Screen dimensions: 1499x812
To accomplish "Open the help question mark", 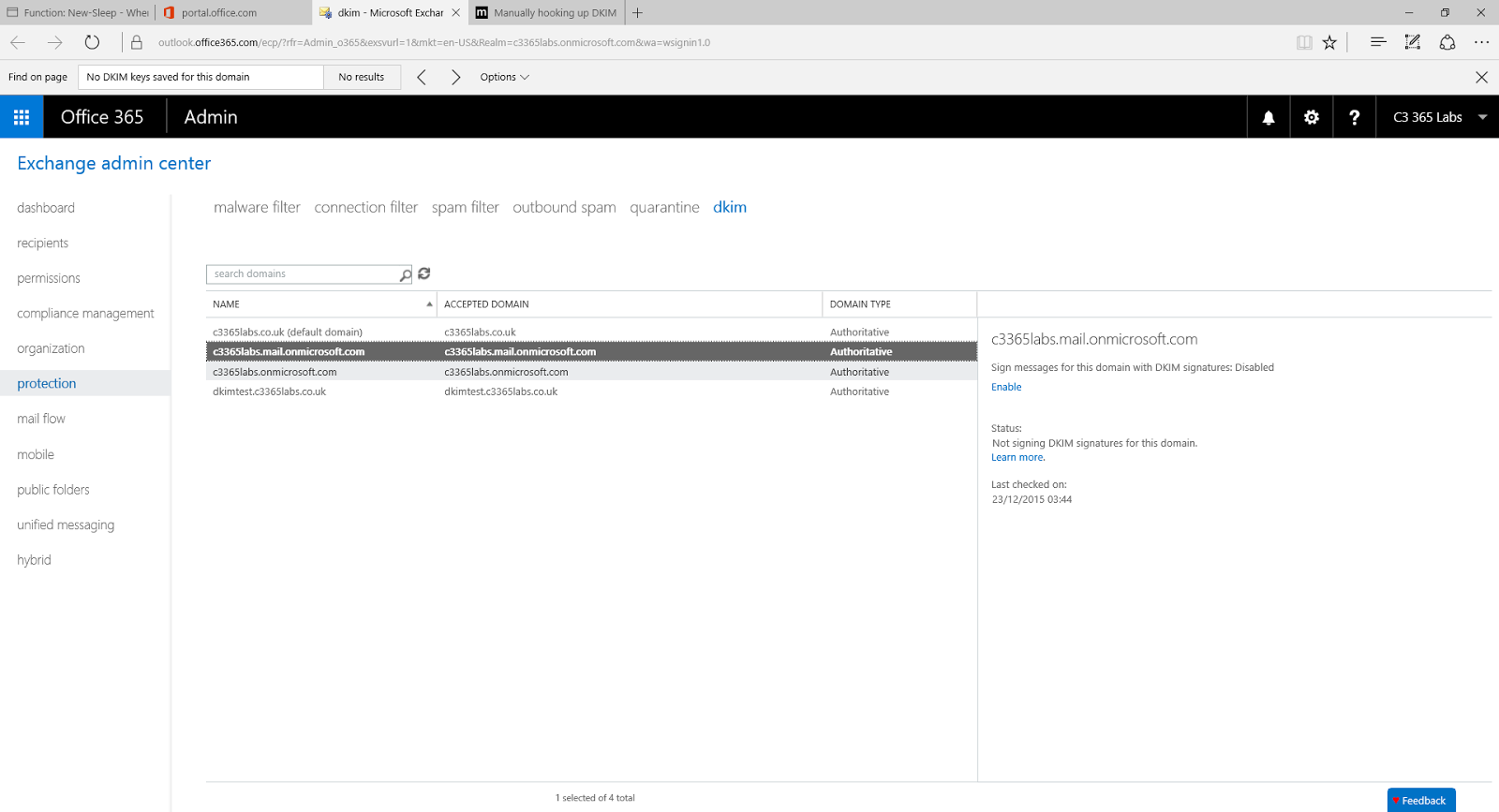I will (x=1354, y=117).
